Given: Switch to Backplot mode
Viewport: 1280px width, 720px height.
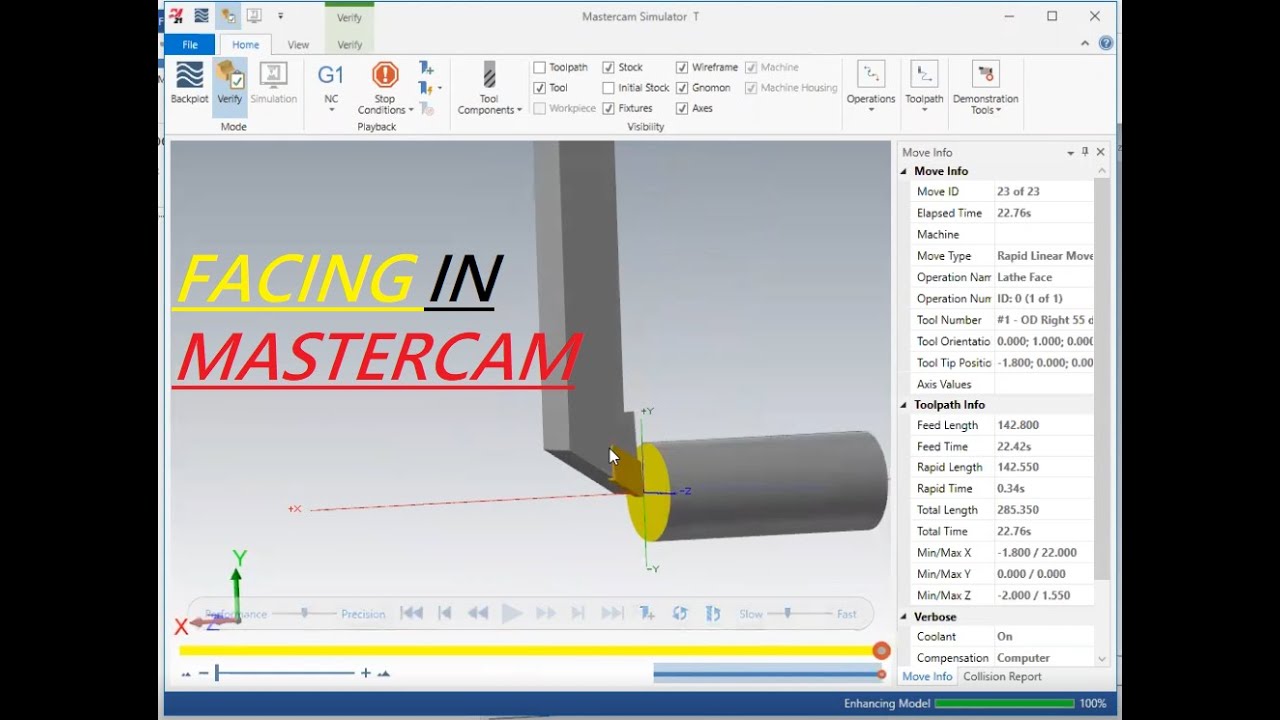Looking at the screenshot, I should pyautogui.click(x=189, y=83).
